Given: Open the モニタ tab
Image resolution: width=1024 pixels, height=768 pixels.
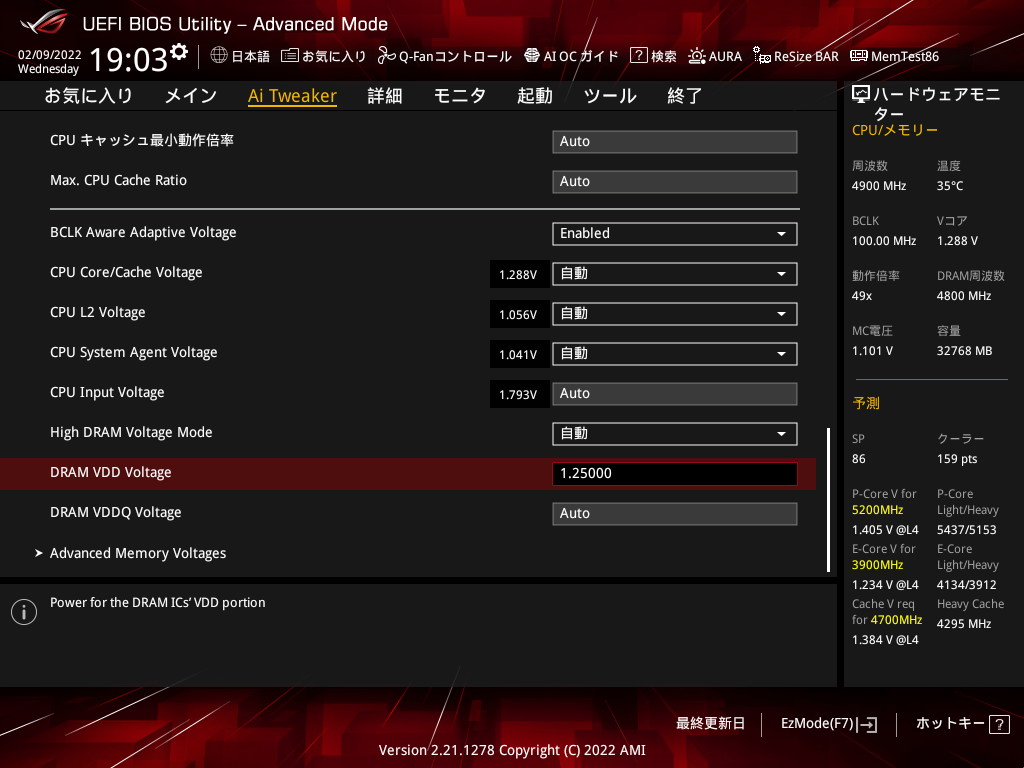Looking at the screenshot, I should tap(460, 96).
